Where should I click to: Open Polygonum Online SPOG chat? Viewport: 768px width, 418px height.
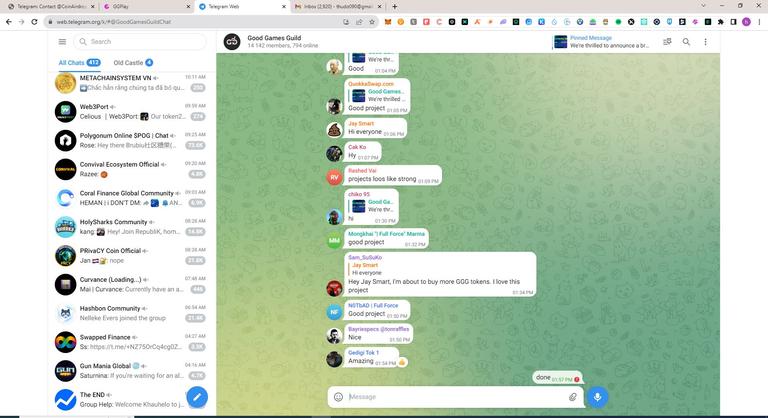point(131,141)
